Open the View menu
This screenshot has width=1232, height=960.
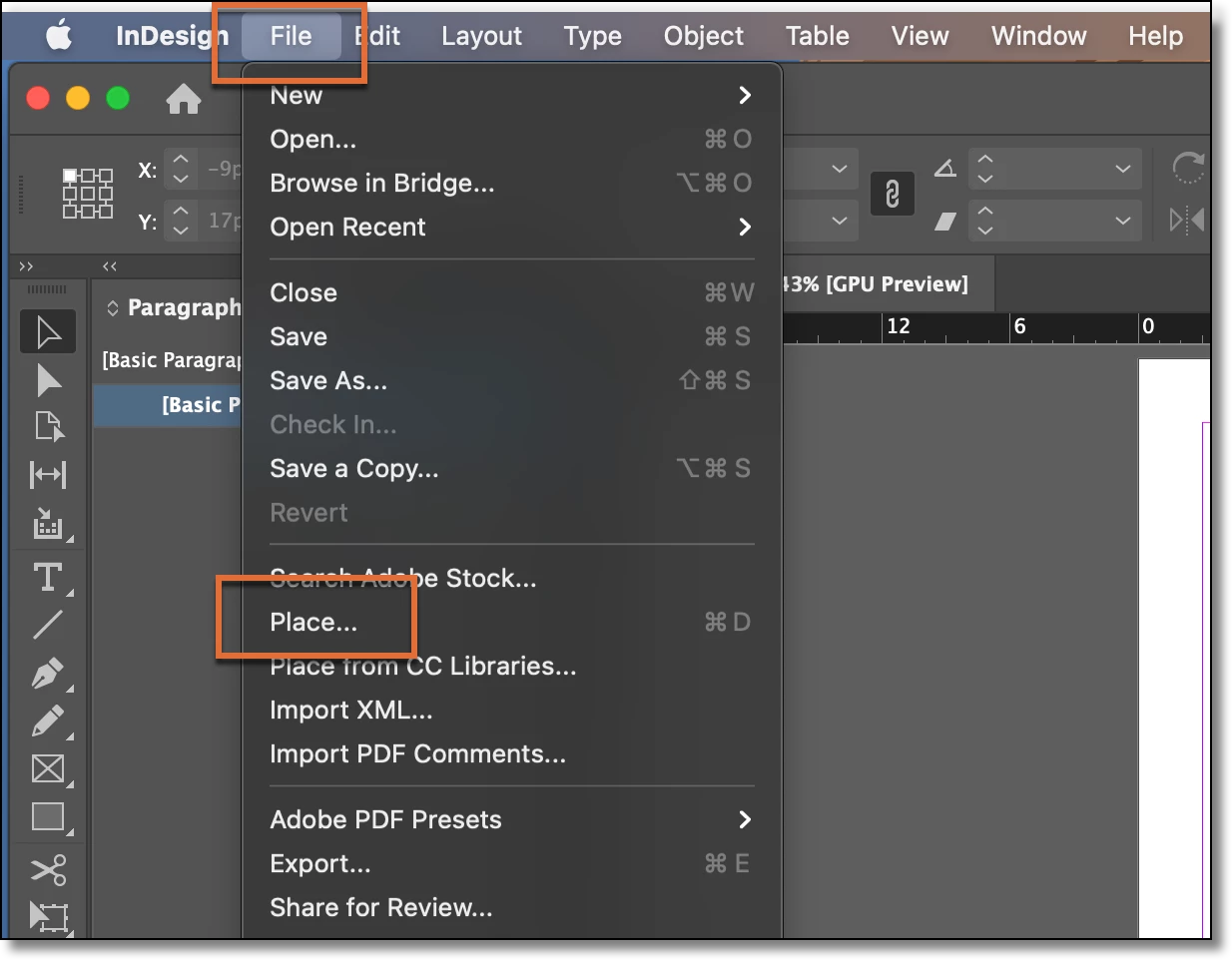920,36
